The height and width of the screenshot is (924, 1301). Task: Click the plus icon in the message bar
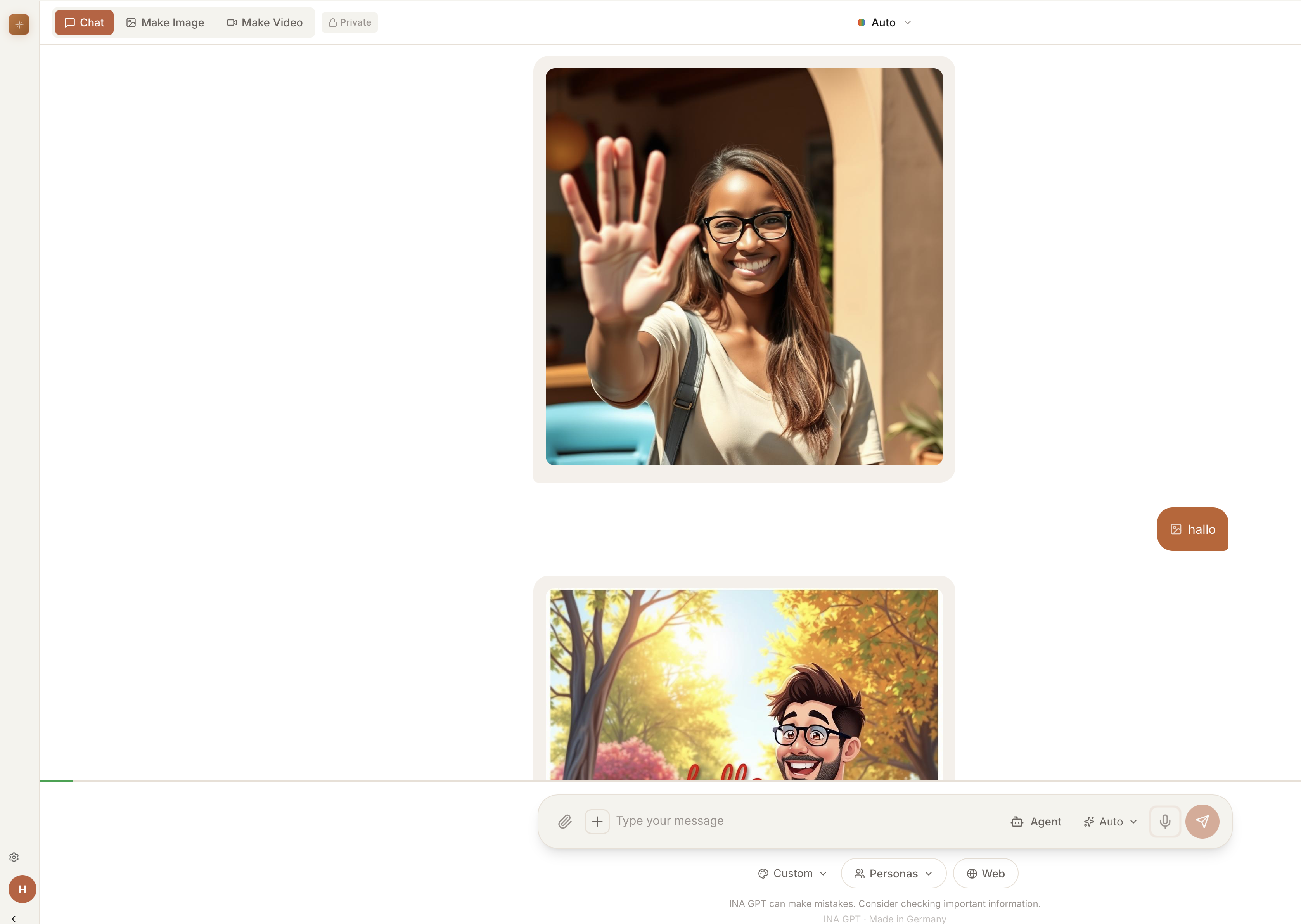click(x=597, y=821)
